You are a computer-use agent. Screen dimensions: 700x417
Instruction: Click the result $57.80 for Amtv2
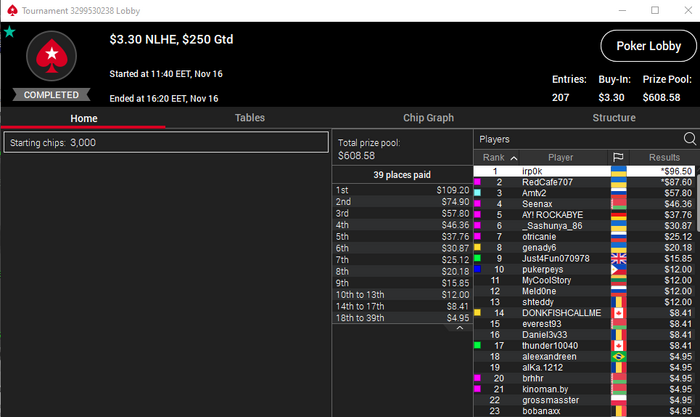pyautogui.click(x=678, y=193)
